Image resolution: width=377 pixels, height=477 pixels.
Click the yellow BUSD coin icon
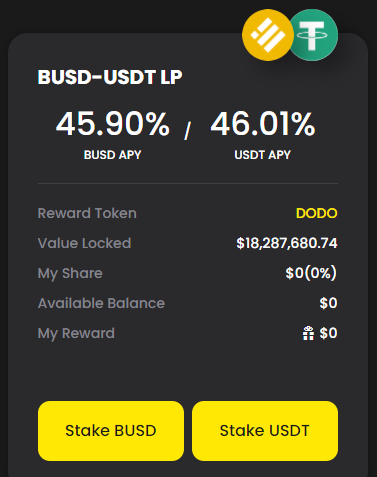point(268,35)
